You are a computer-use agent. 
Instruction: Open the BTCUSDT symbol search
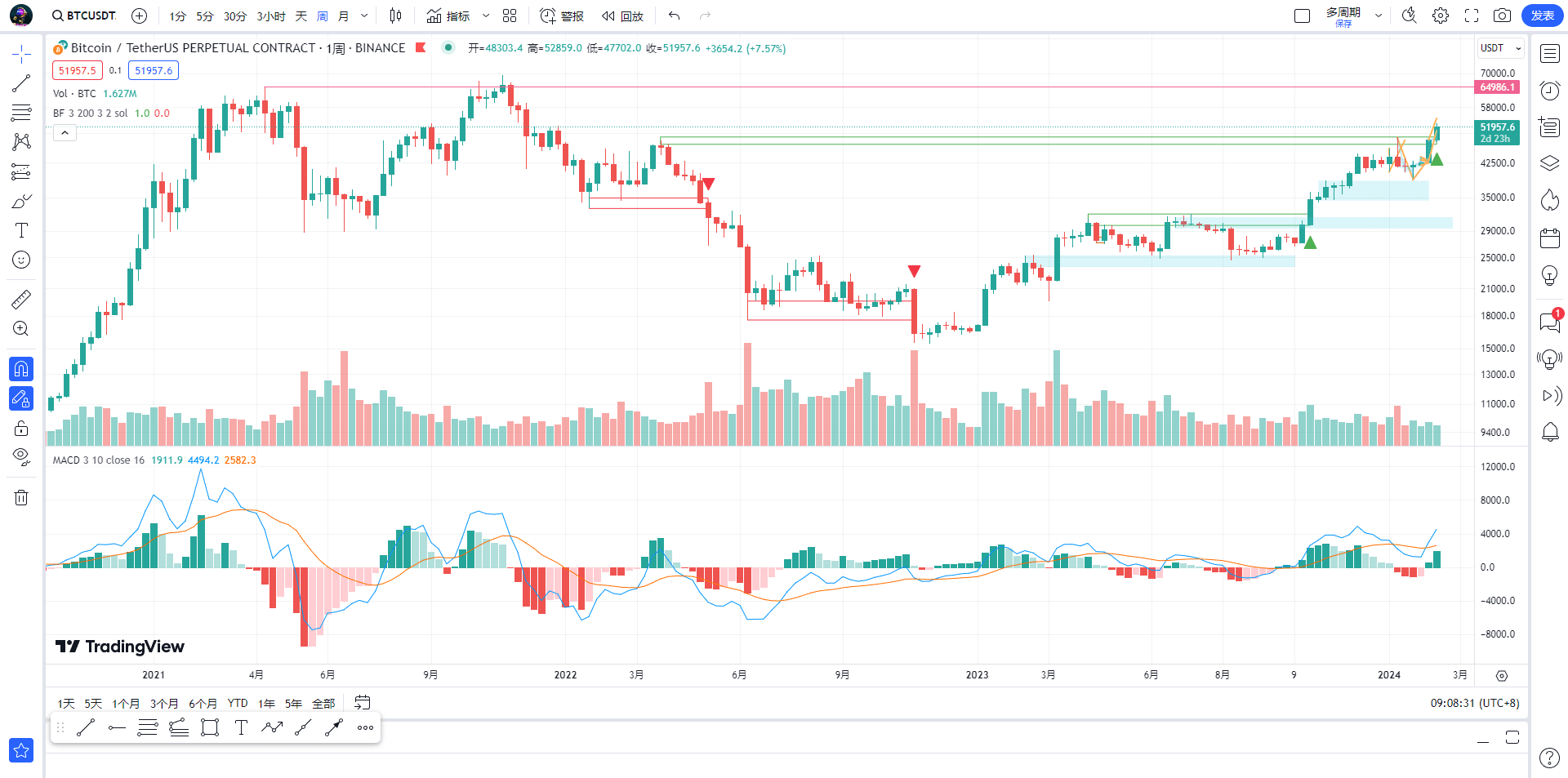coord(83,16)
